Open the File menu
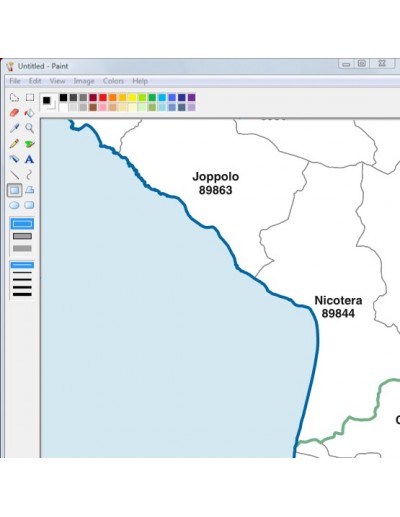Screen dimensions: 400x517 click(x=15, y=81)
